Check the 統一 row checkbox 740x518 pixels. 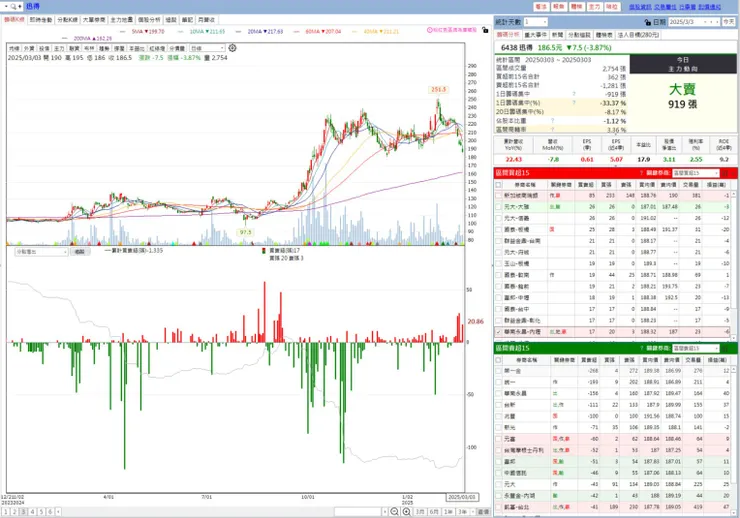[498, 382]
